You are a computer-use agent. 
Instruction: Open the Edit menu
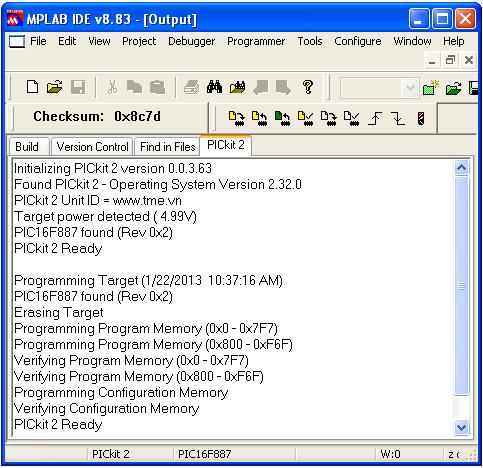coord(67,41)
